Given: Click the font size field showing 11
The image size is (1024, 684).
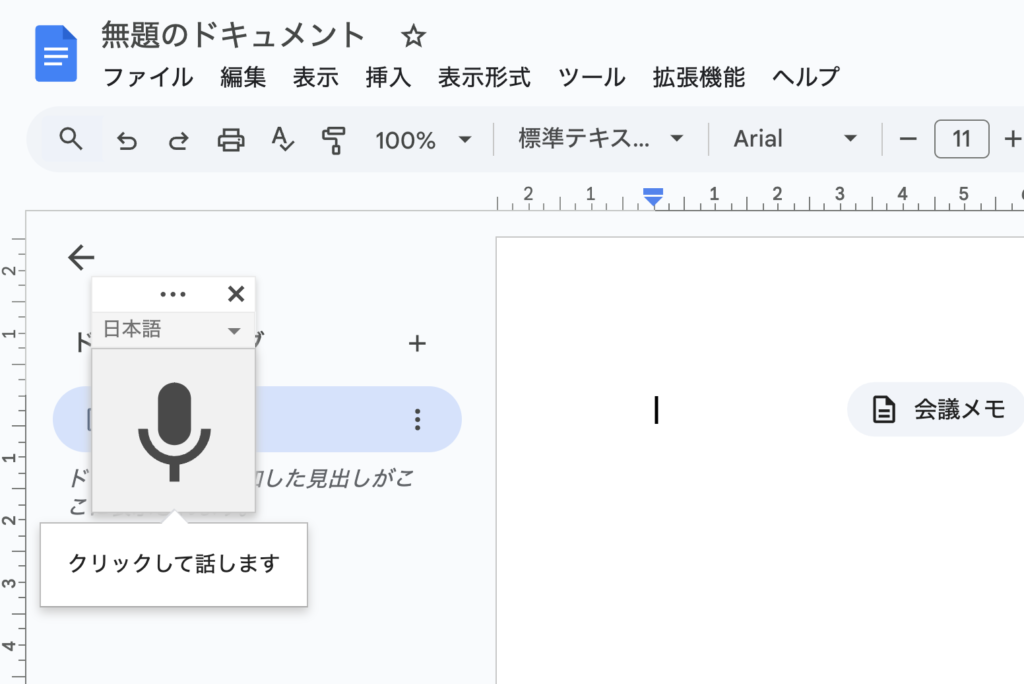Looking at the screenshot, I should click(961, 139).
